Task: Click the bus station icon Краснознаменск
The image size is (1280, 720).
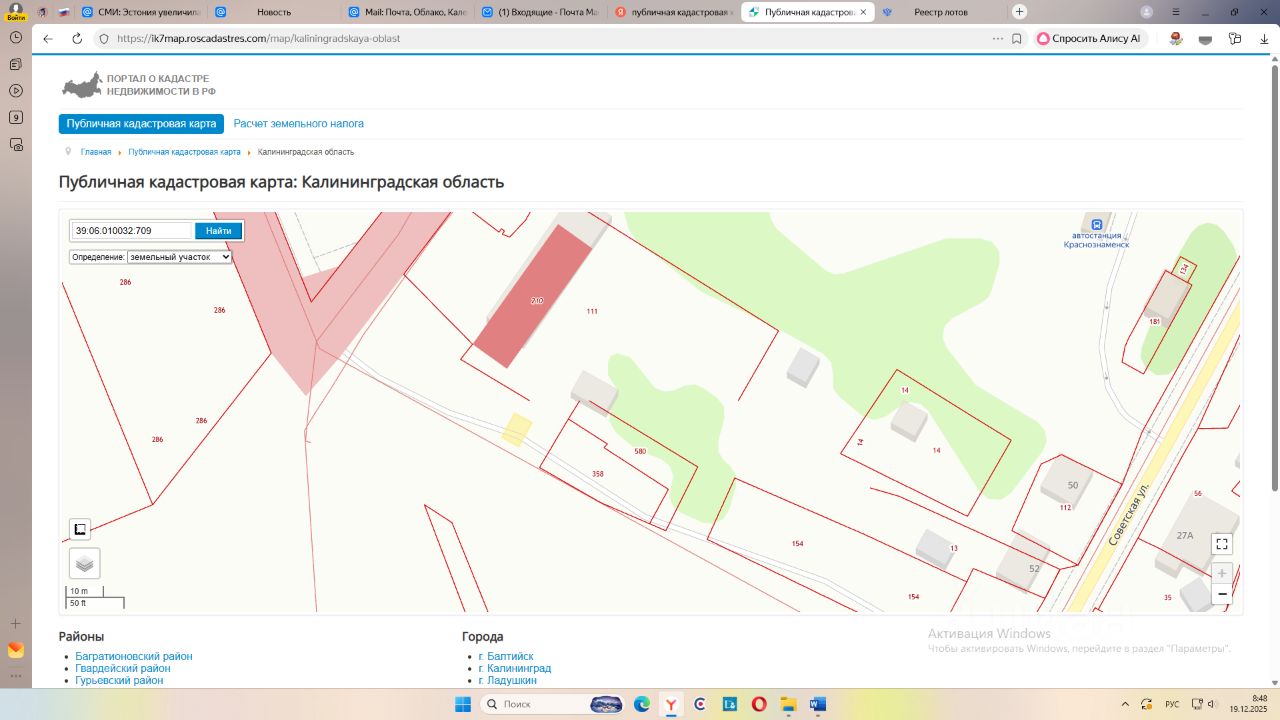Action: 1096,224
